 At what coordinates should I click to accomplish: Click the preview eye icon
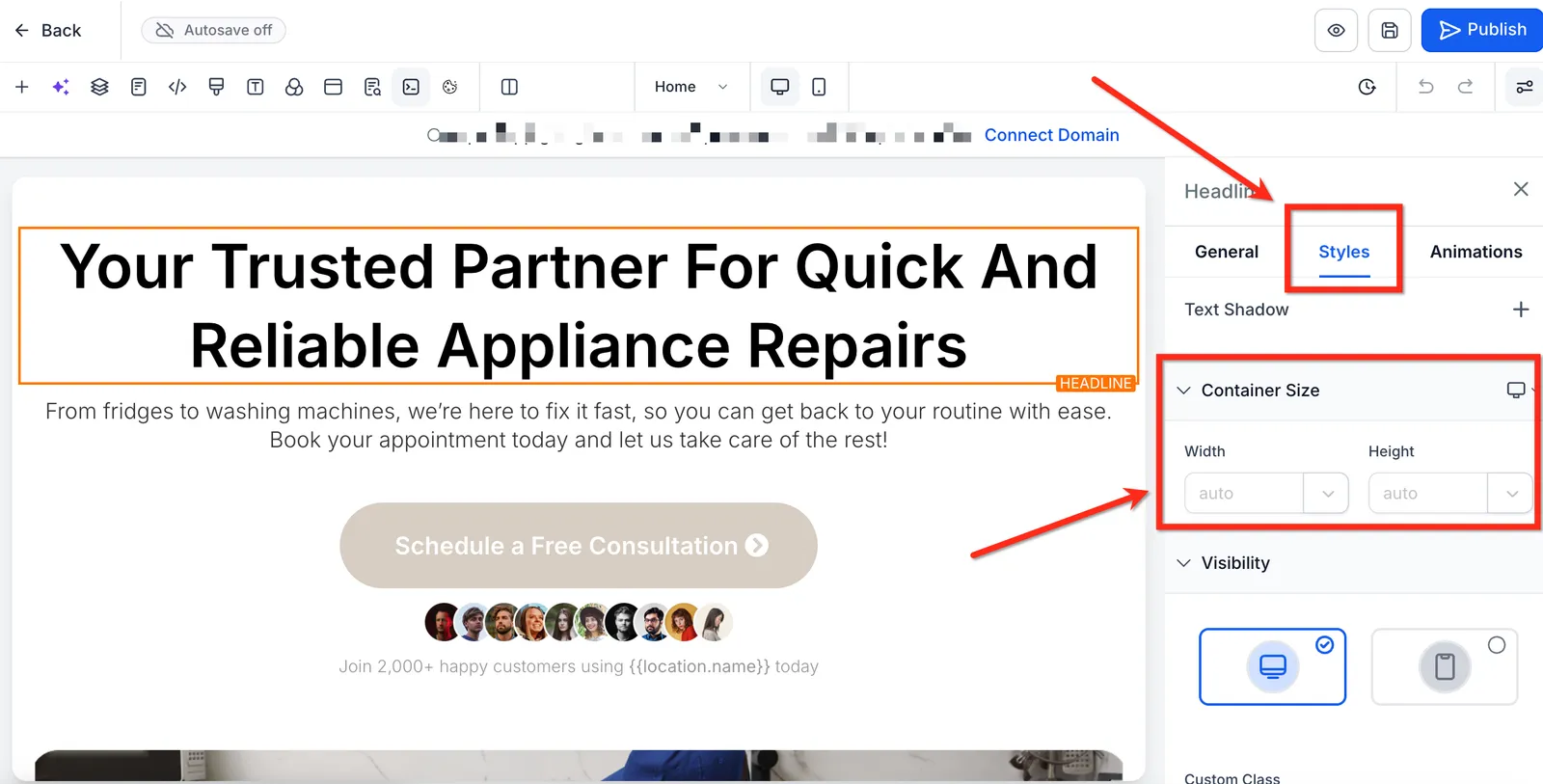1336,30
